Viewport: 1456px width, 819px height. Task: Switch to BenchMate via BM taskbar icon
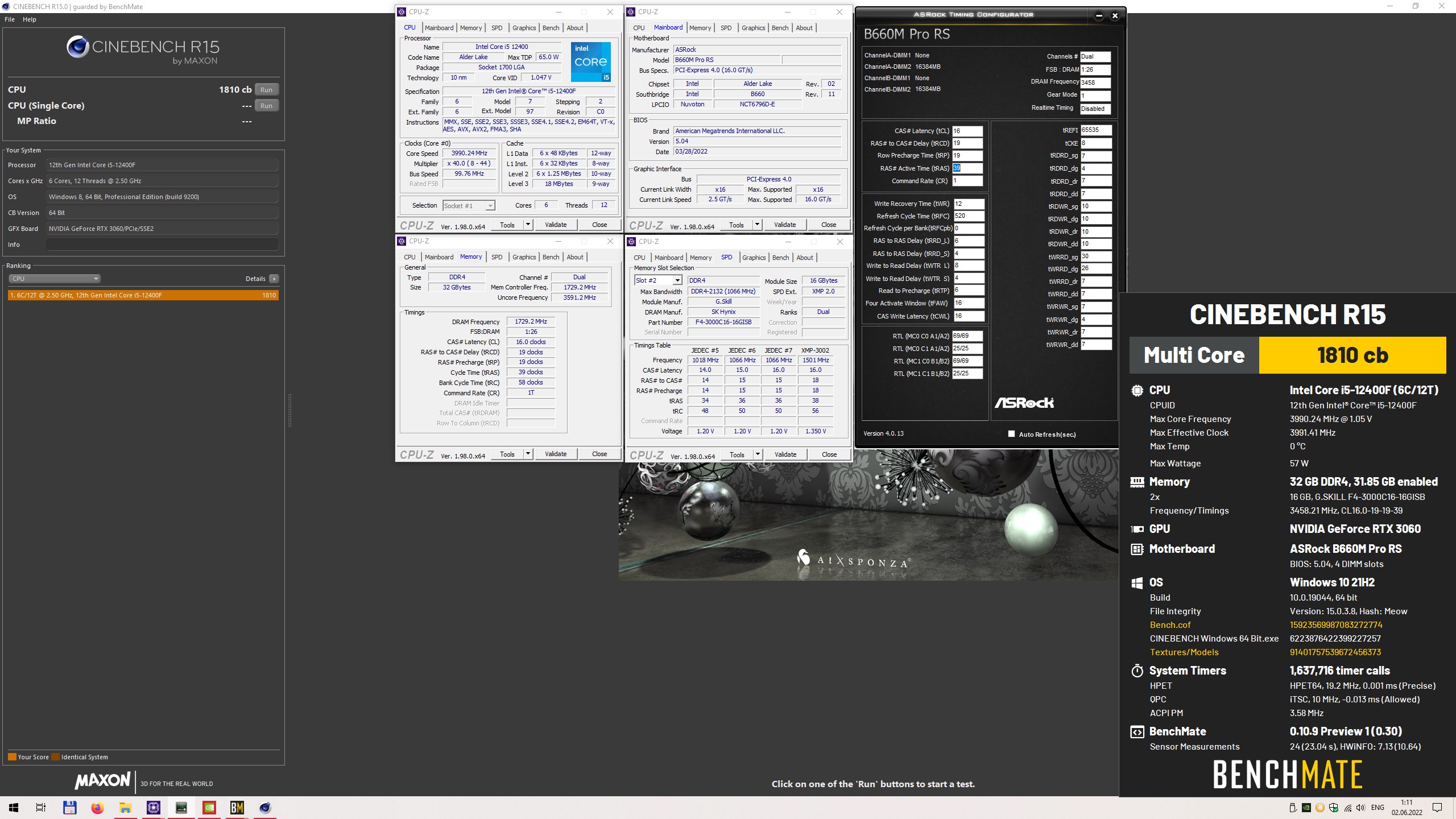[237, 808]
